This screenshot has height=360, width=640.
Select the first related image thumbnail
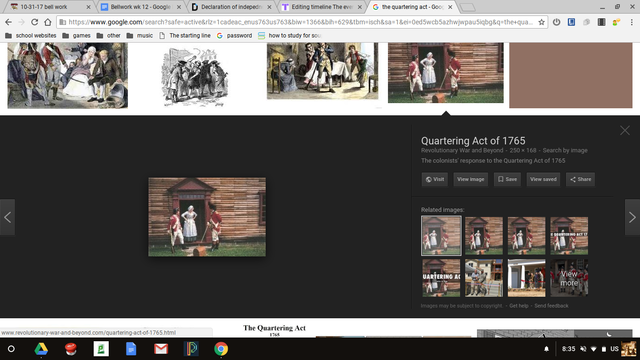(x=441, y=236)
